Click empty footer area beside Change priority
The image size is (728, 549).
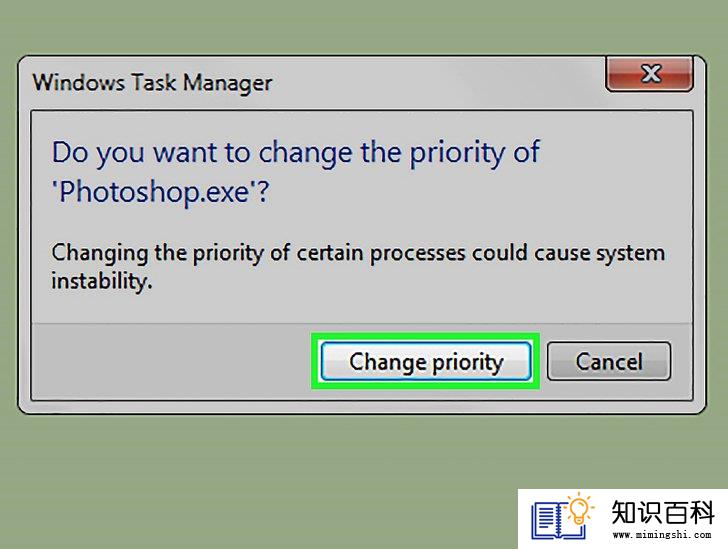click(172, 361)
